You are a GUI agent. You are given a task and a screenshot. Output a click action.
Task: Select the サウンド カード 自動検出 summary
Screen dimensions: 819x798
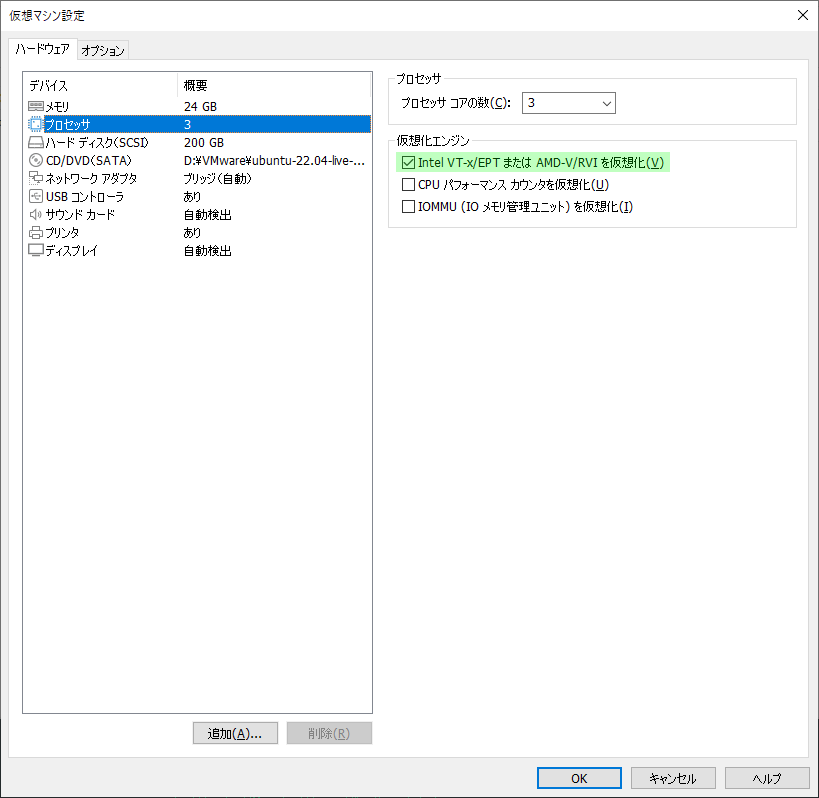207,215
